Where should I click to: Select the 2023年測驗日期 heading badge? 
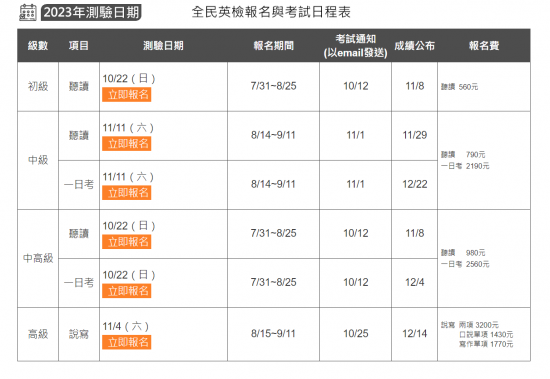[91, 13]
